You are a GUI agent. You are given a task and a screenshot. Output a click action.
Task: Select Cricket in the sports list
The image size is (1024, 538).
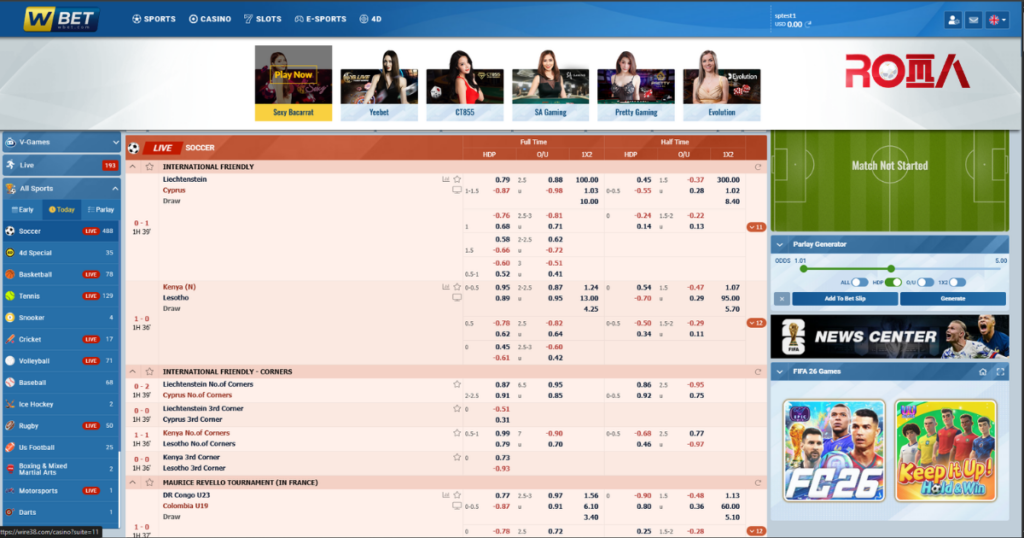61,339
